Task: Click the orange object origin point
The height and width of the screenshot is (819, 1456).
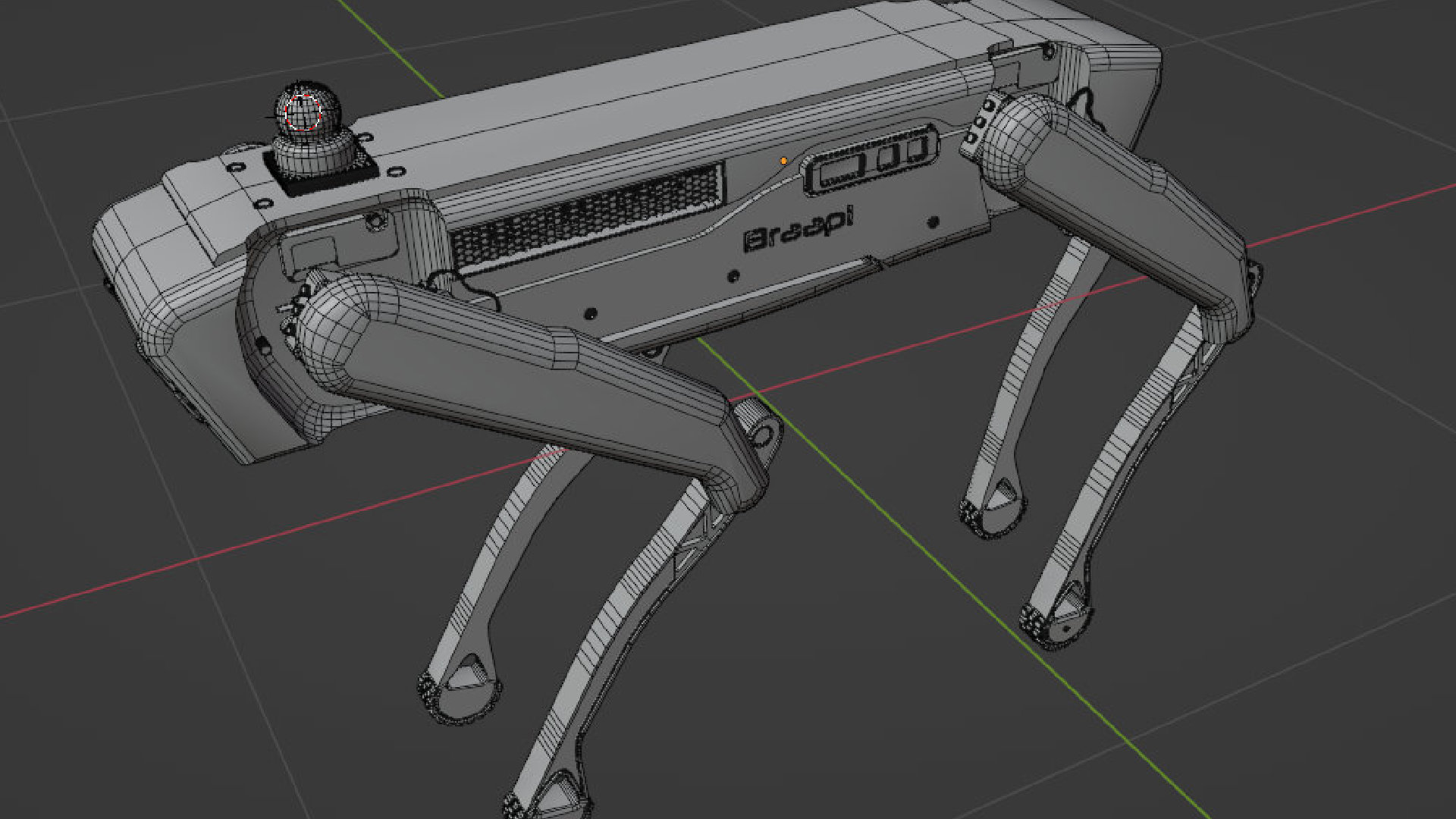Action: point(783,160)
